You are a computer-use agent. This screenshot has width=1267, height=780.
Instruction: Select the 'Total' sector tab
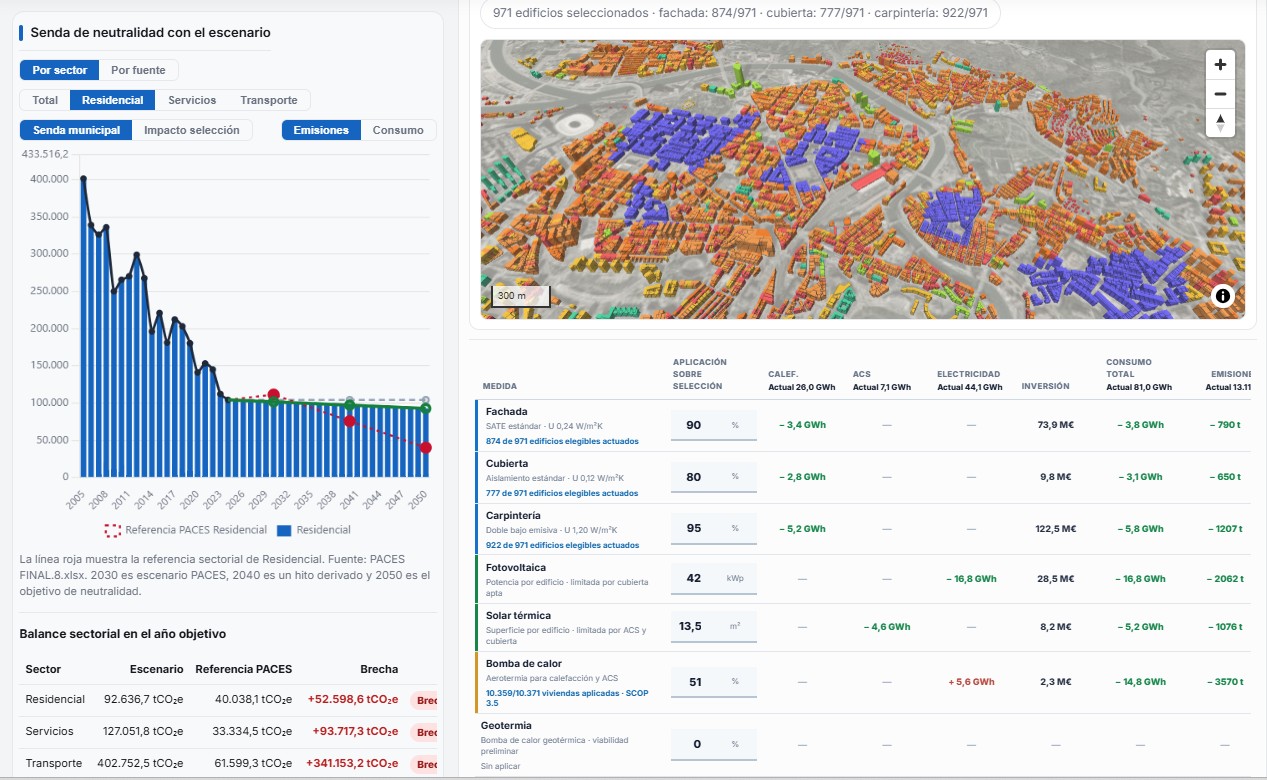45,100
